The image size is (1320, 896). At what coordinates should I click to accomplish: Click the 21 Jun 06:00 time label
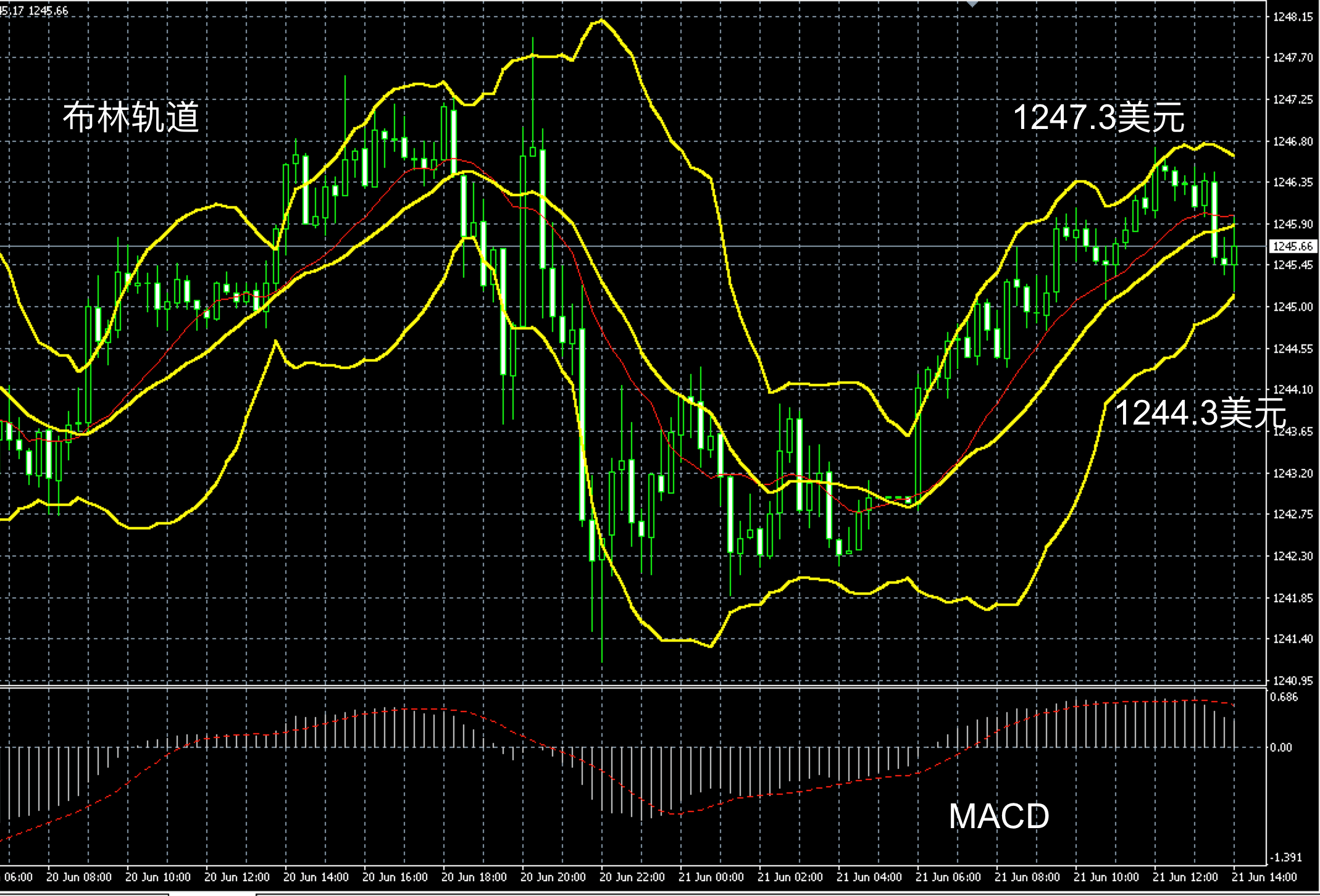coord(948,877)
